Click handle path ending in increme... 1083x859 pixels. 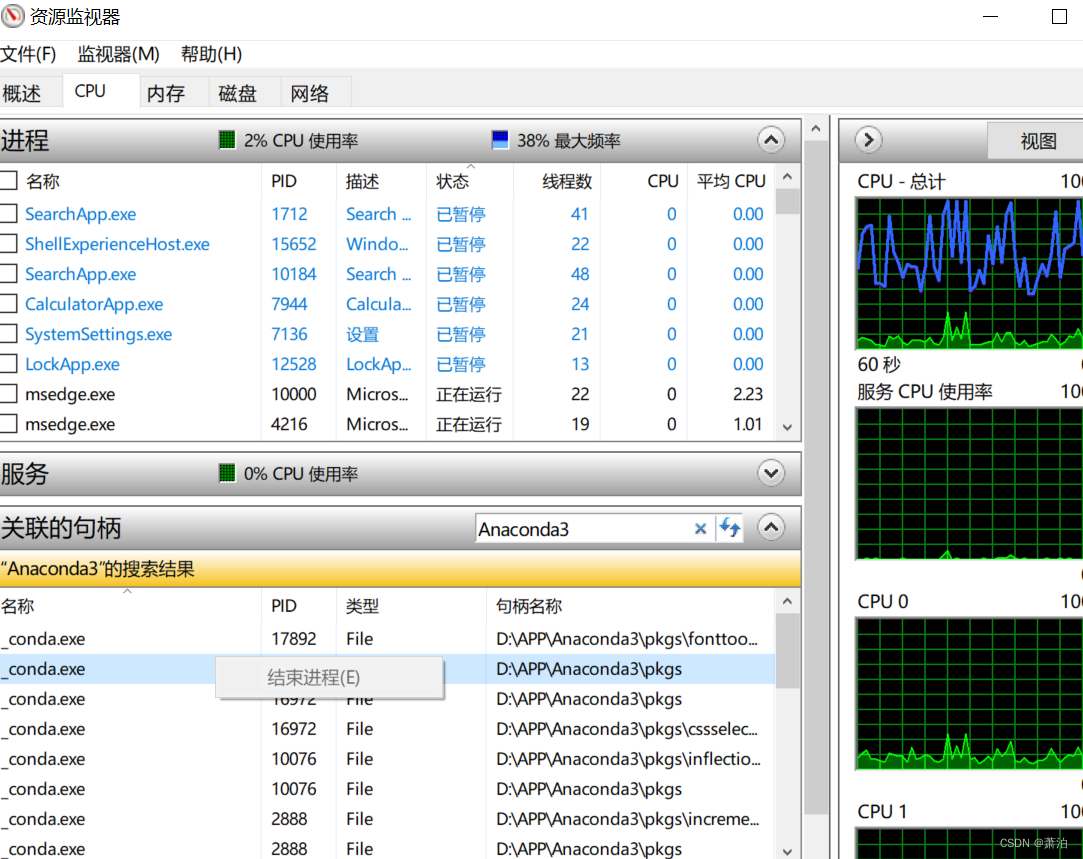click(x=627, y=819)
